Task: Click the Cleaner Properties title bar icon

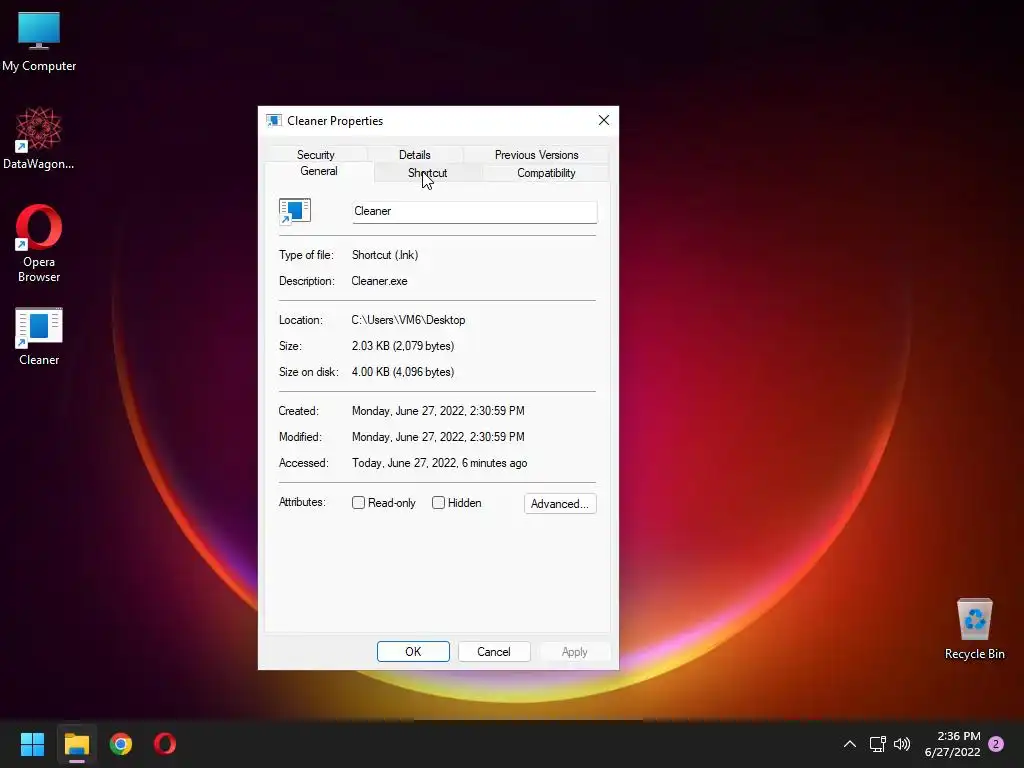Action: [x=274, y=121]
